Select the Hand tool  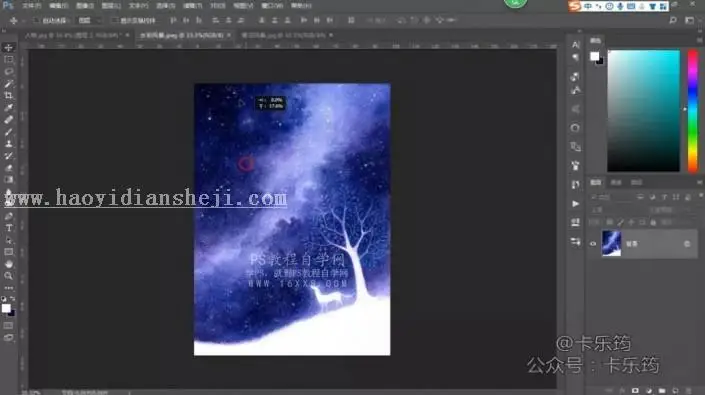pyautogui.click(x=9, y=264)
